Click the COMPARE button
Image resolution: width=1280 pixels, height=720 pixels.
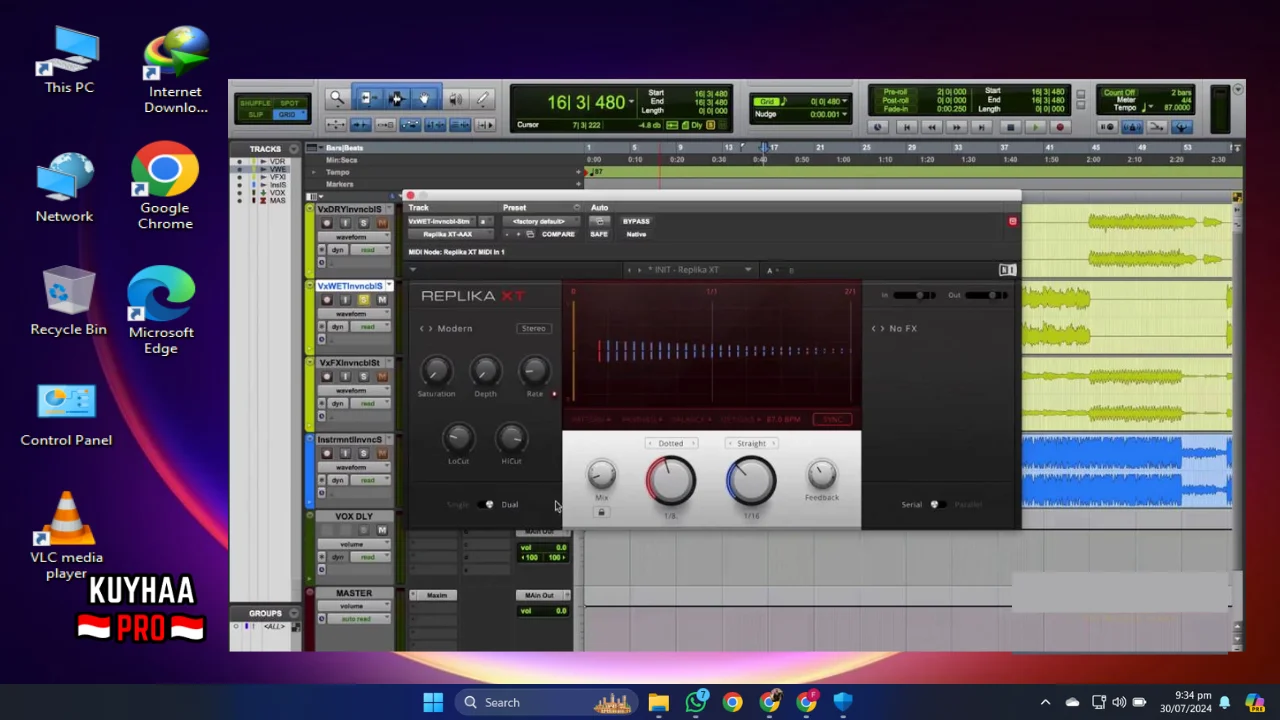pos(558,234)
